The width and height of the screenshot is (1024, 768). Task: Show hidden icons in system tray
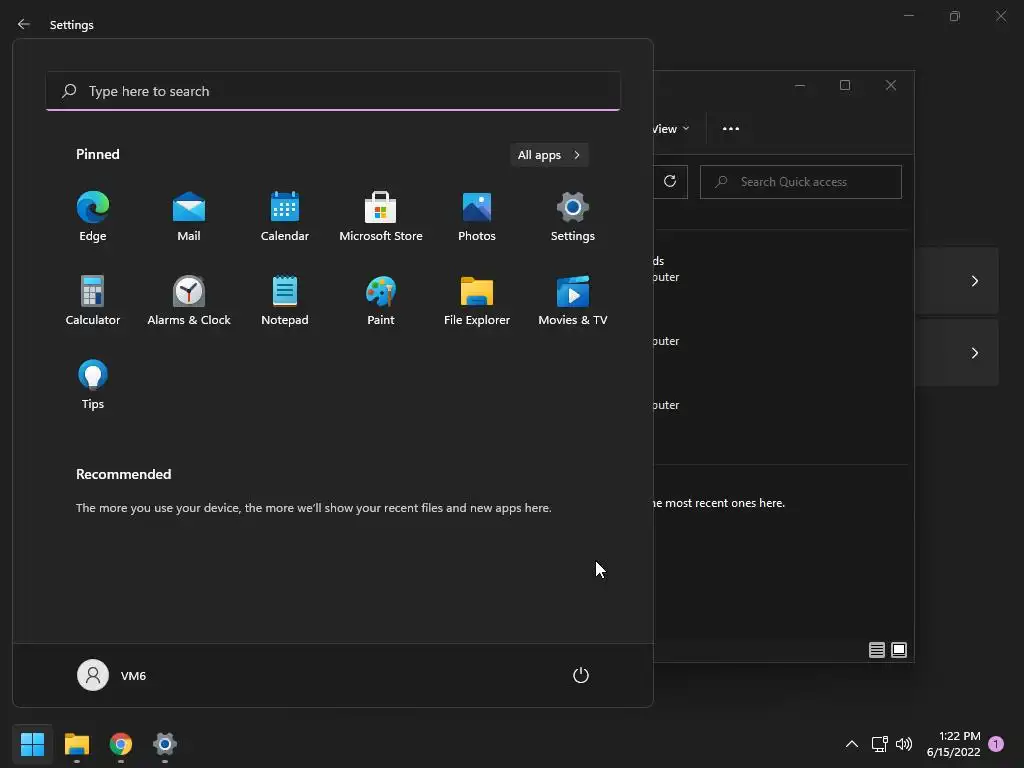click(x=852, y=744)
